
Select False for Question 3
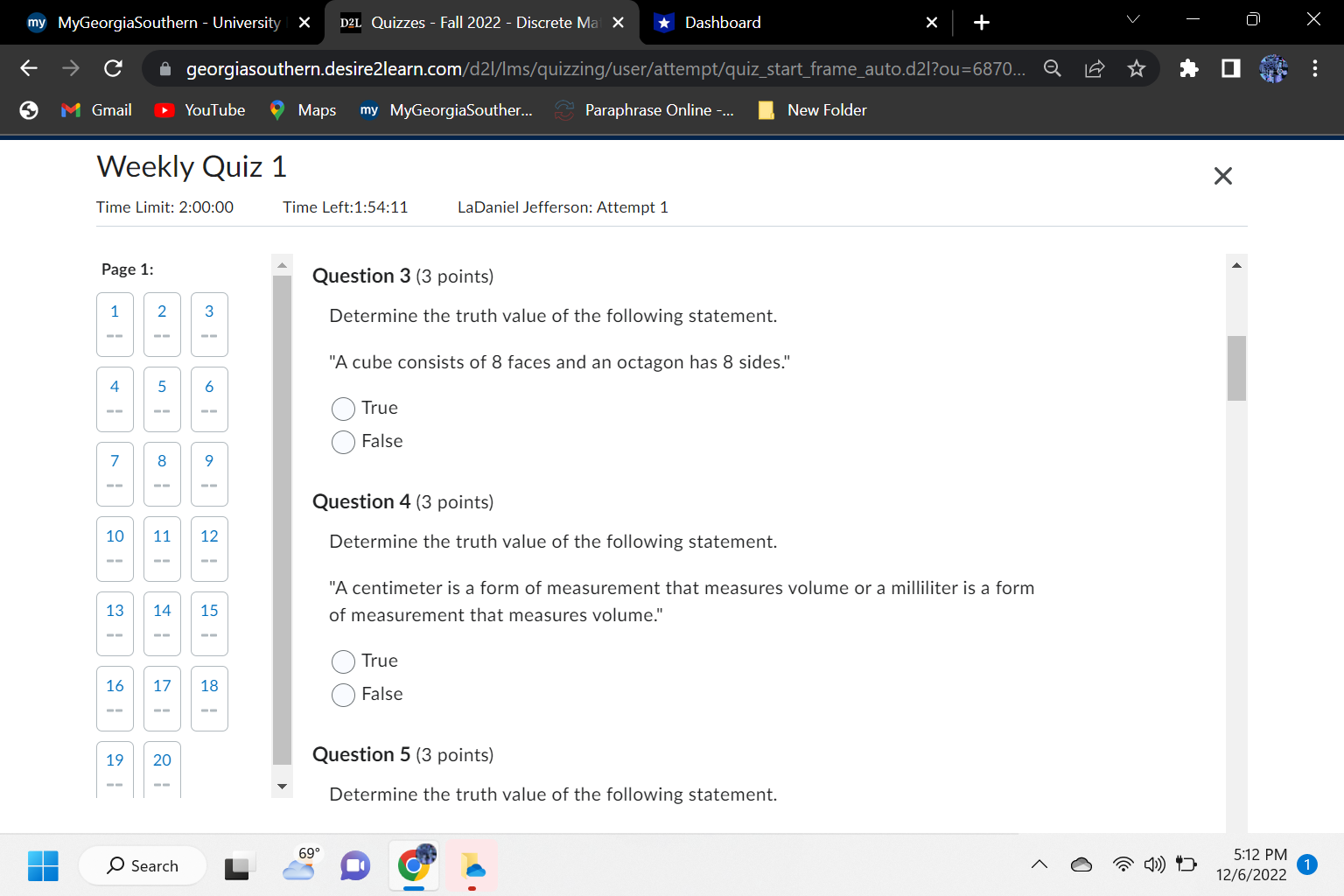pos(343,442)
